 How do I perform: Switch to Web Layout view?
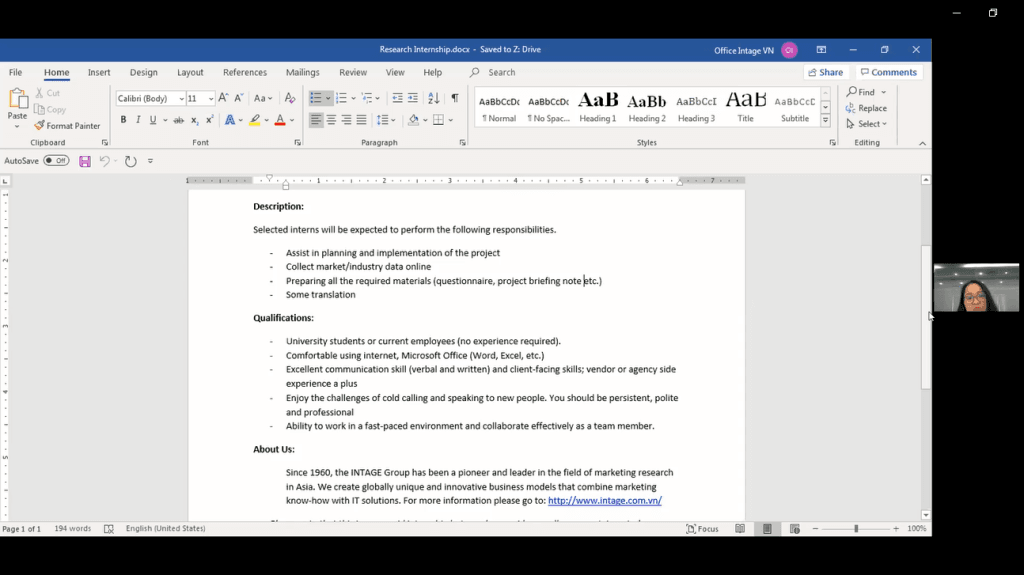pyautogui.click(x=795, y=529)
